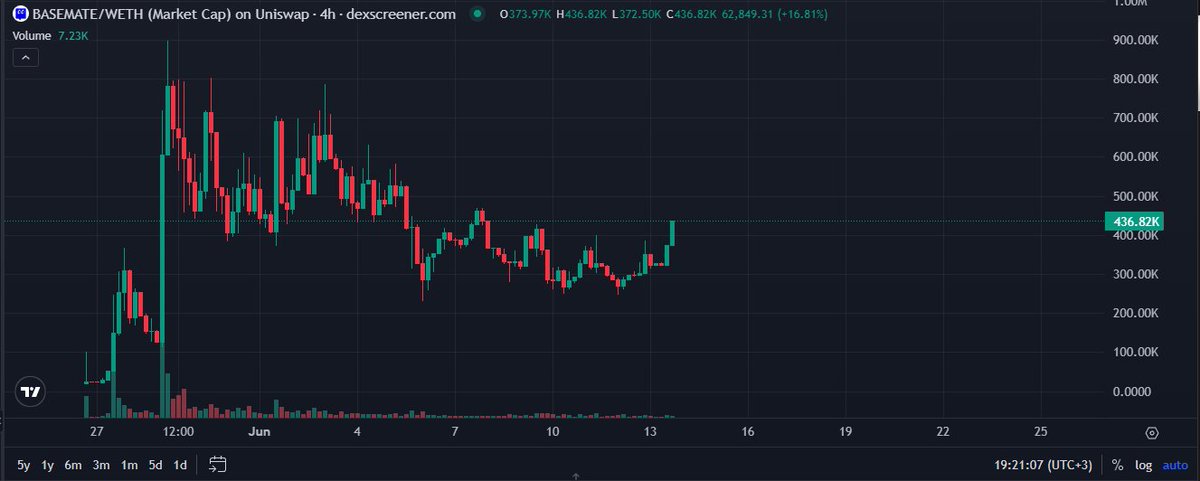Click the high value H436.82K
The height and width of the screenshot is (481, 1200).
pyautogui.click(x=582, y=15)
